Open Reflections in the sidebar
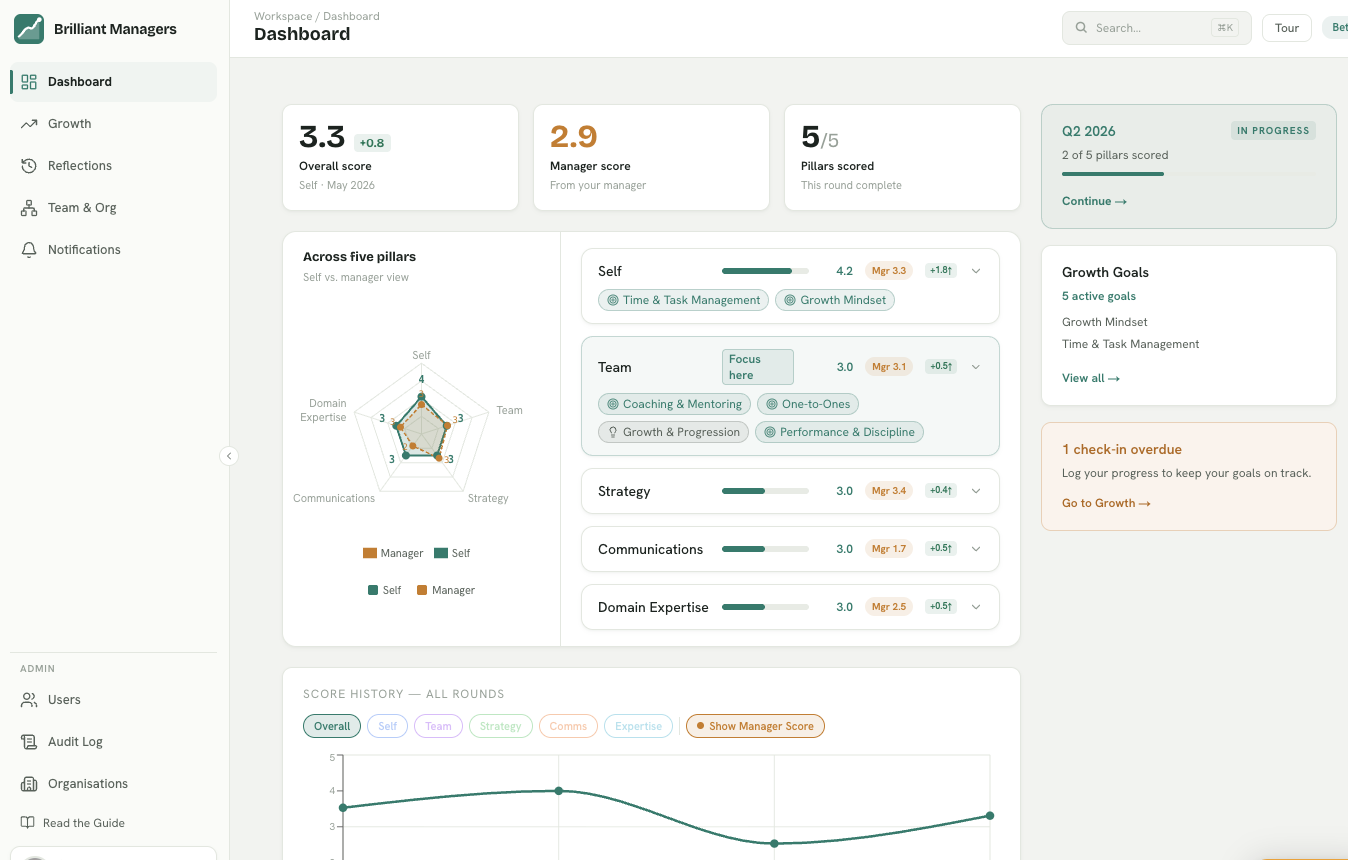The width and height of the screenshot is (1348, 860). (x=113, y=166)
